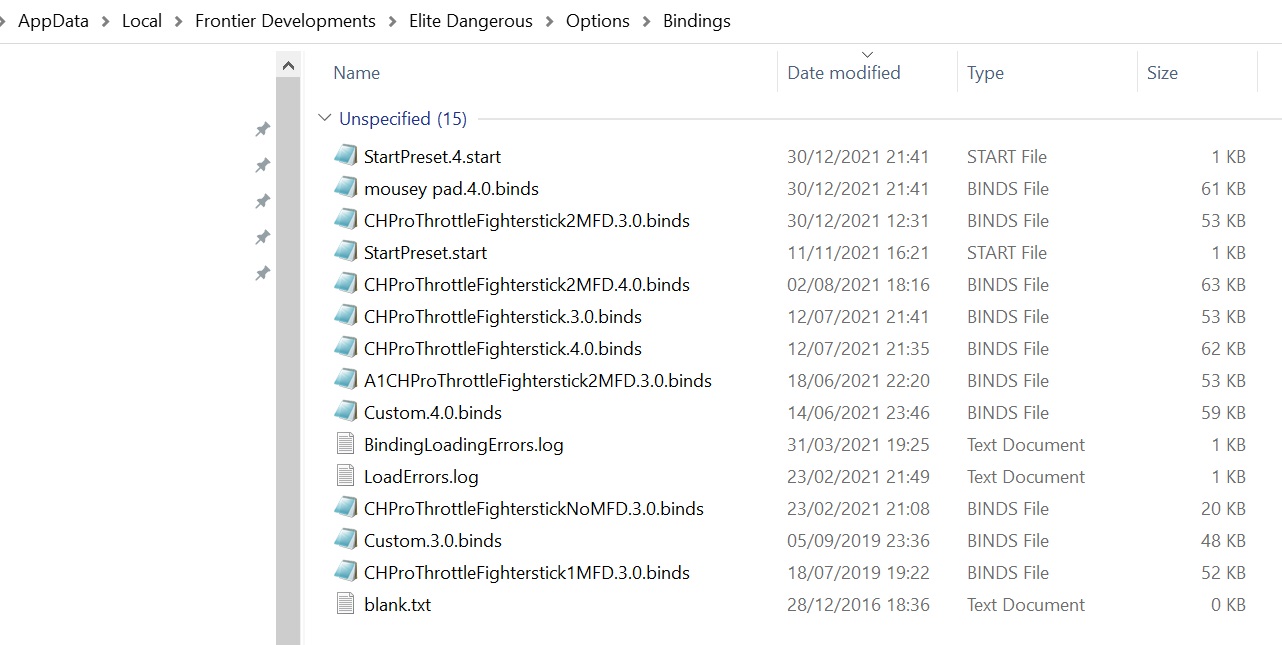Click the CHProThrottleFighterstickNoMFD.3.0.binds file icon
1282x645 pixels.
click(x=346, y=508)
